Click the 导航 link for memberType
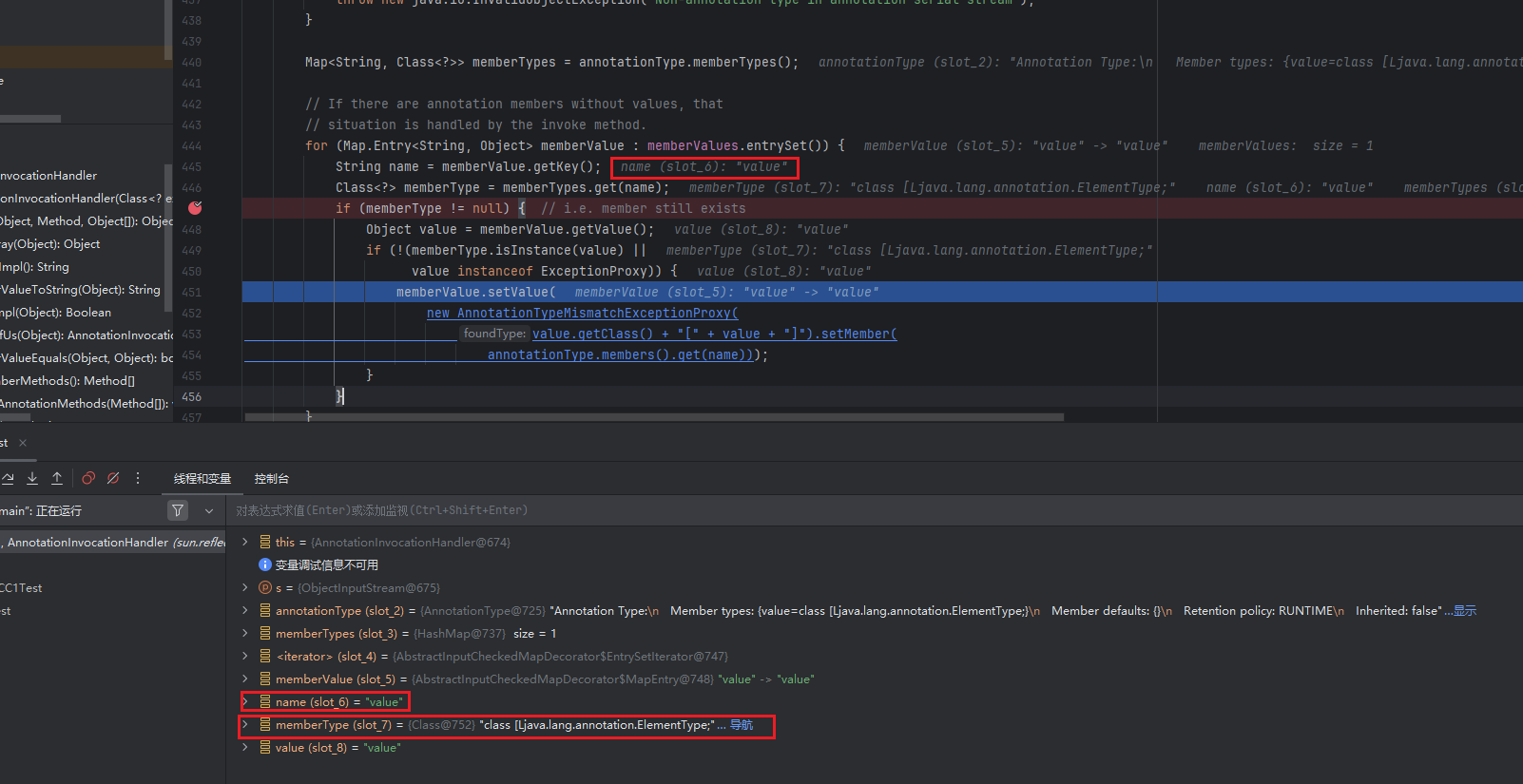 coord(742,724)
